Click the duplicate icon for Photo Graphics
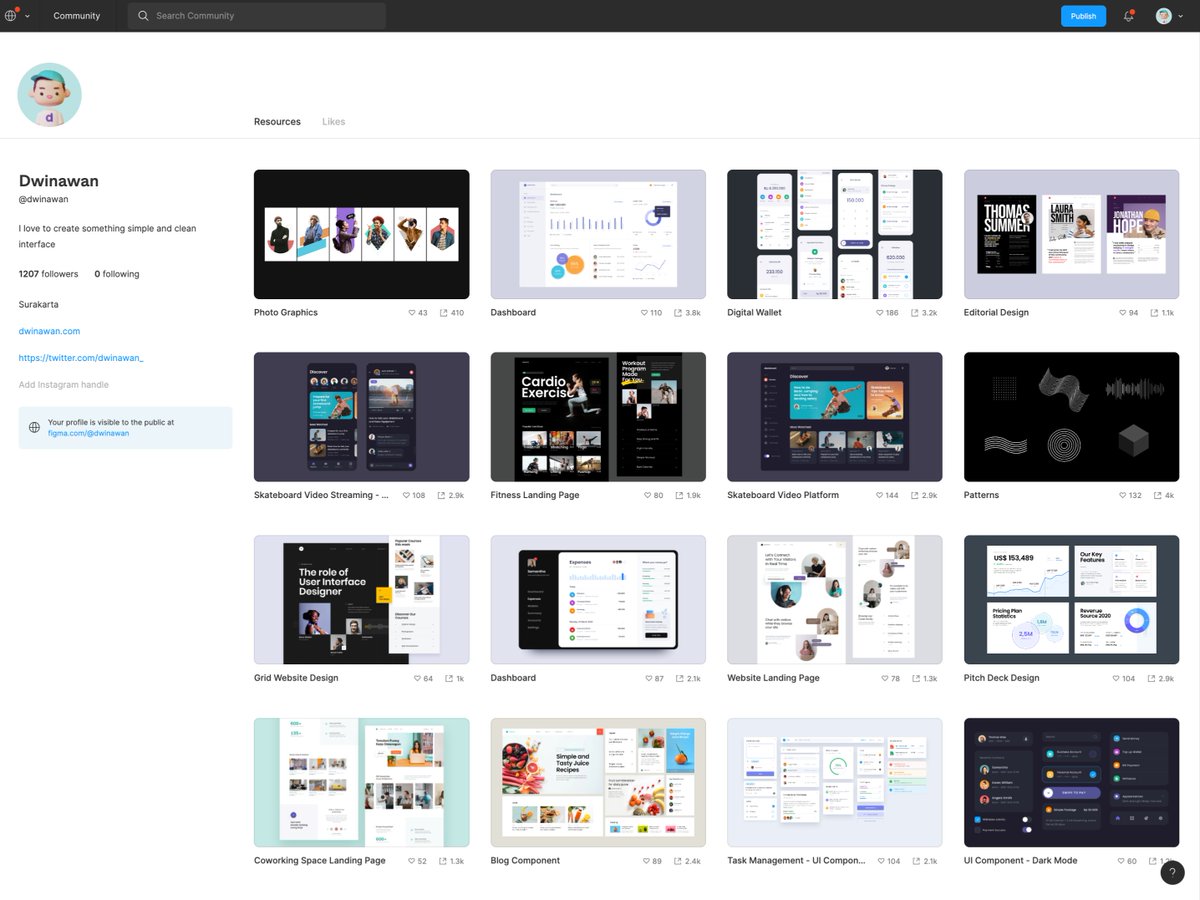1200x900 pixels. tap(444, 313)
